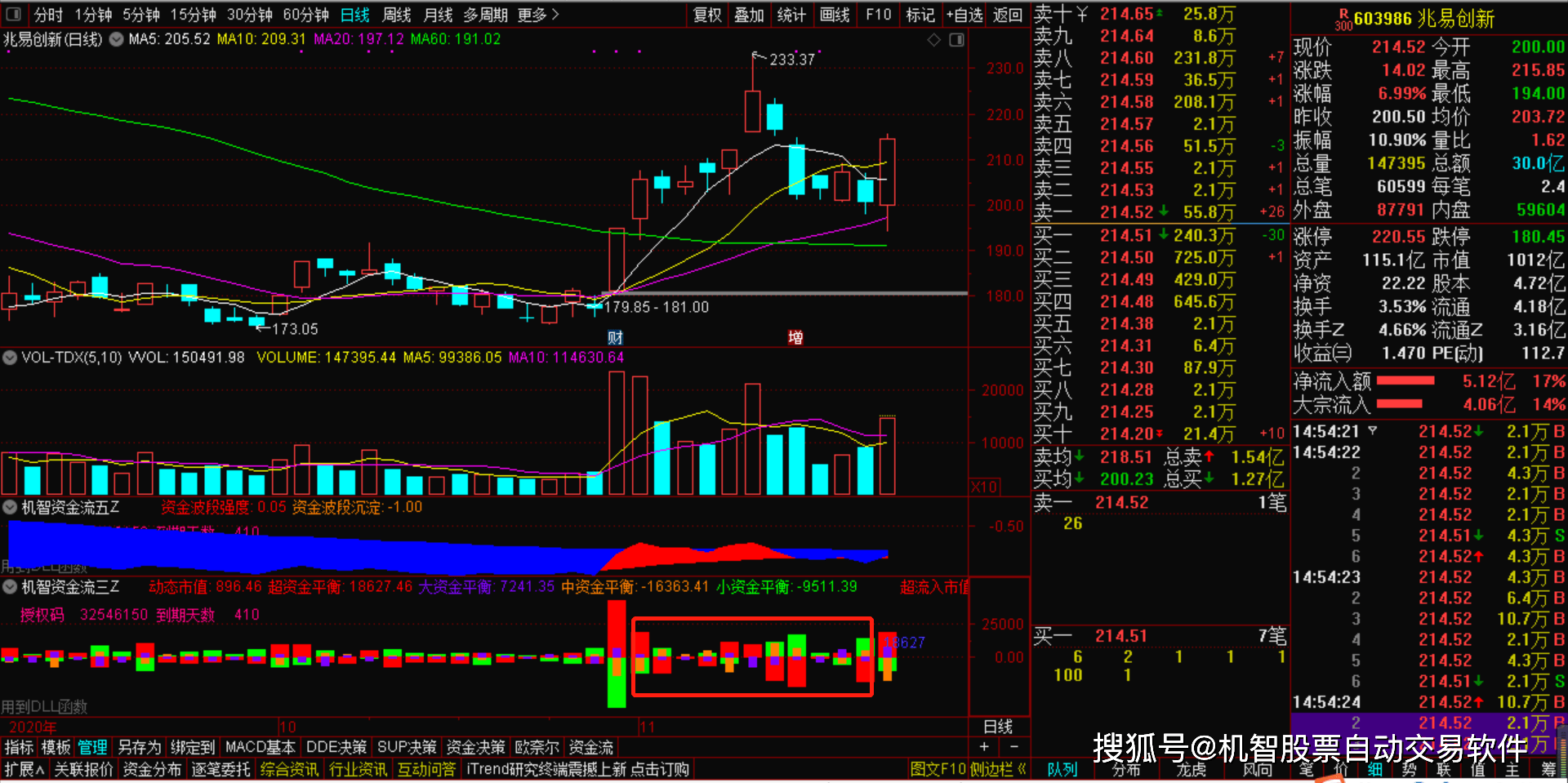
Task: Select SUP决策 template
Action: pos(407,747)
